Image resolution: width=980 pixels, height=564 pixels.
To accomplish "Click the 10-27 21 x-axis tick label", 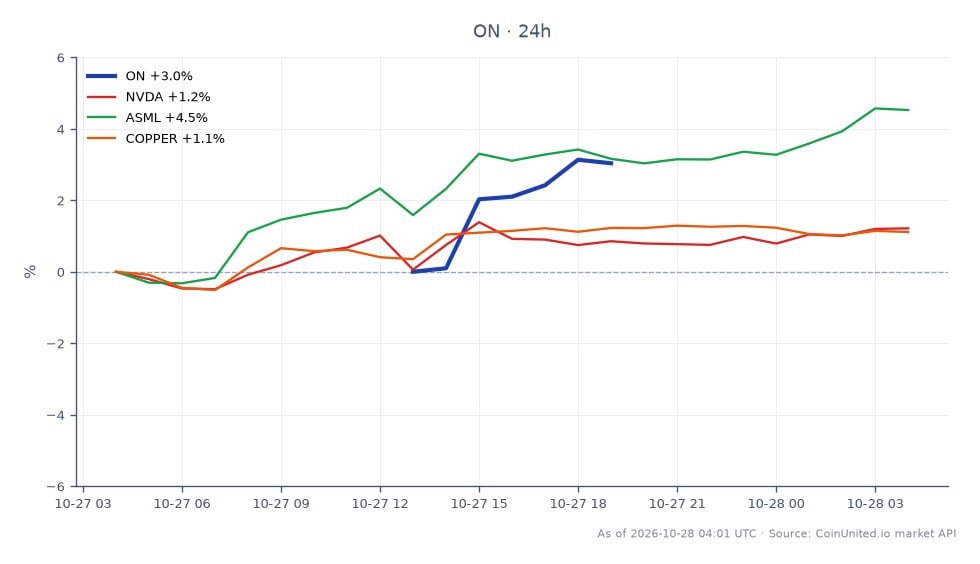I will [x=677, y=503].
